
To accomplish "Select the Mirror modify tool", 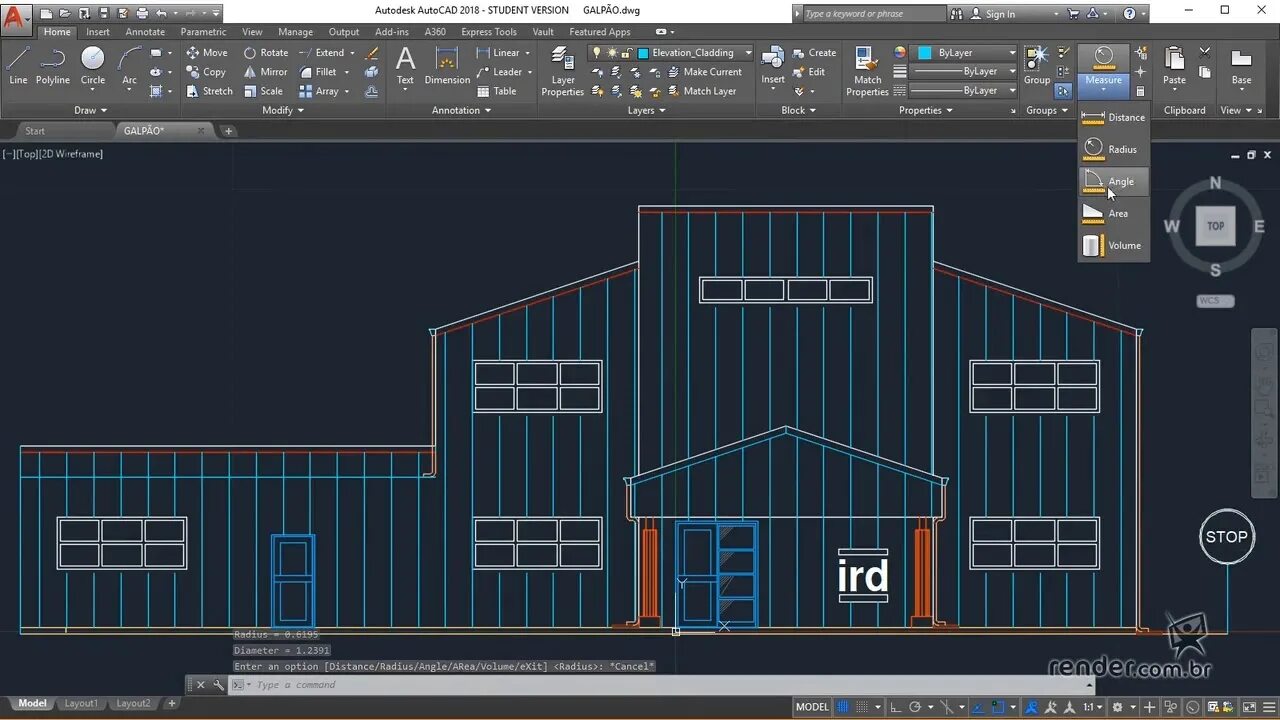I will click(265, 72).
